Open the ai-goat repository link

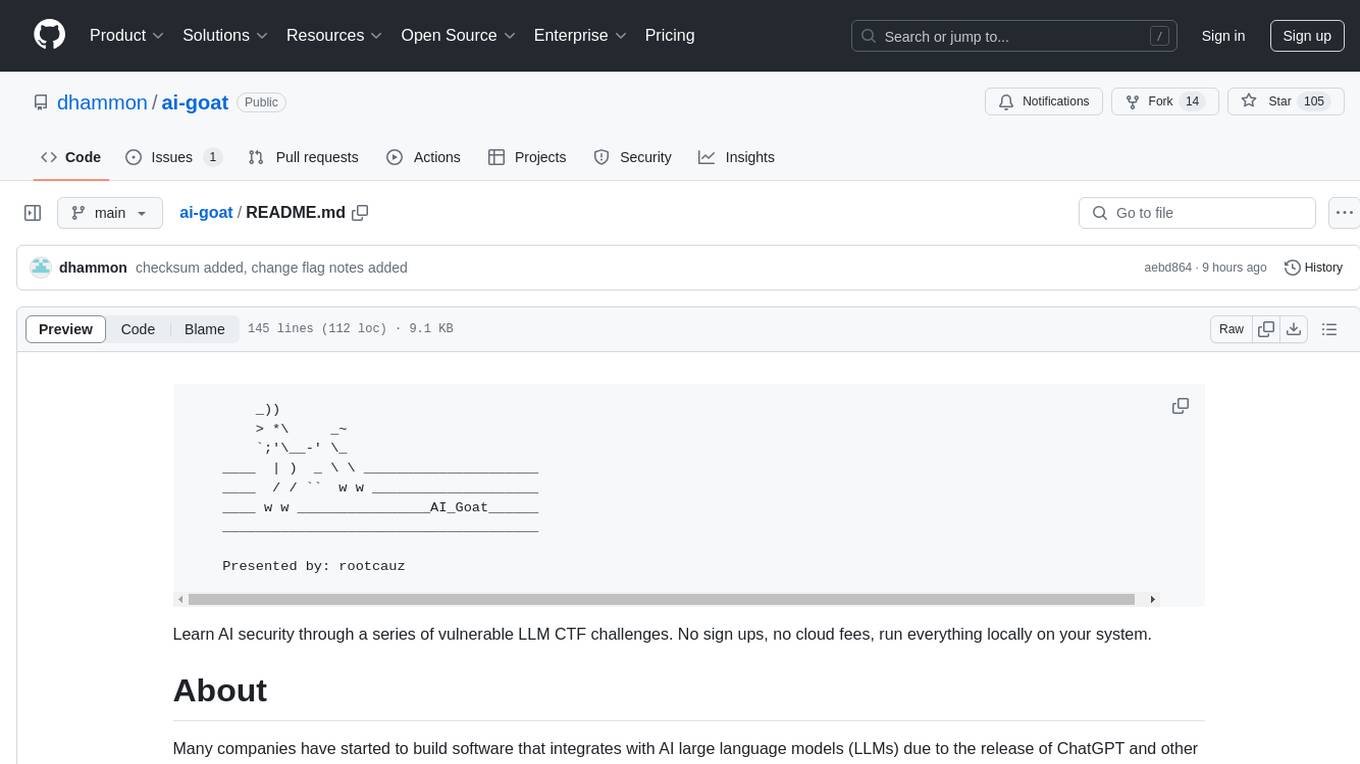tap(195, 102)
